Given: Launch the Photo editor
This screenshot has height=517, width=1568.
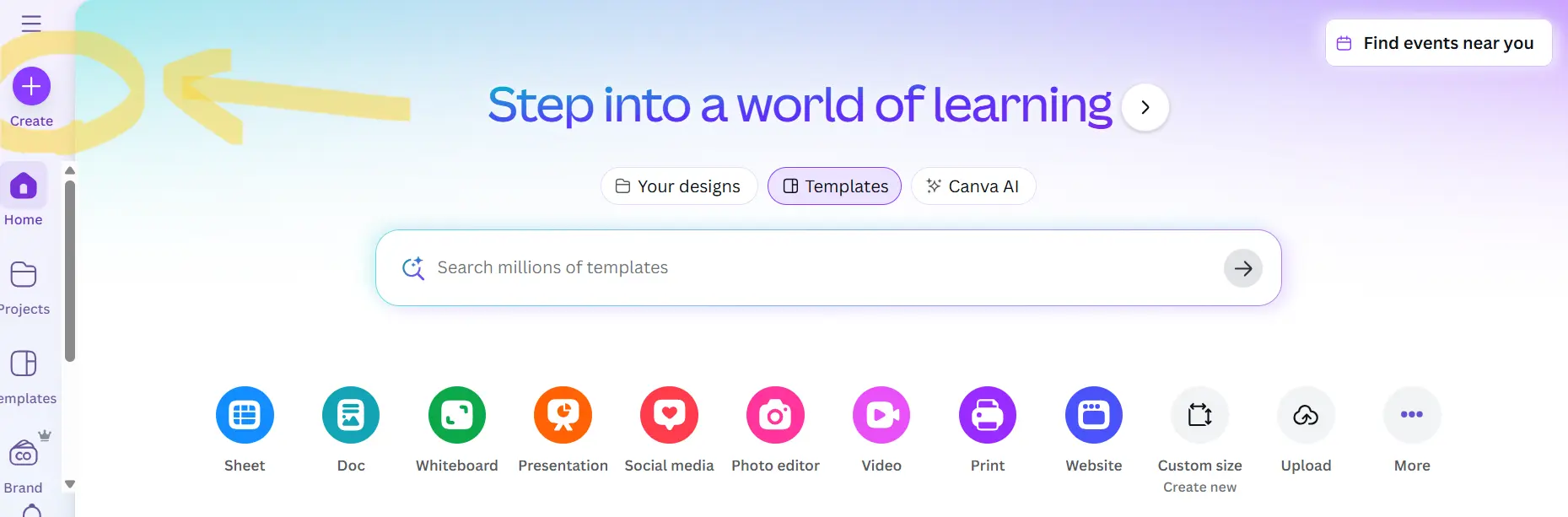Looking at the screenshot, I should [775, 415].
